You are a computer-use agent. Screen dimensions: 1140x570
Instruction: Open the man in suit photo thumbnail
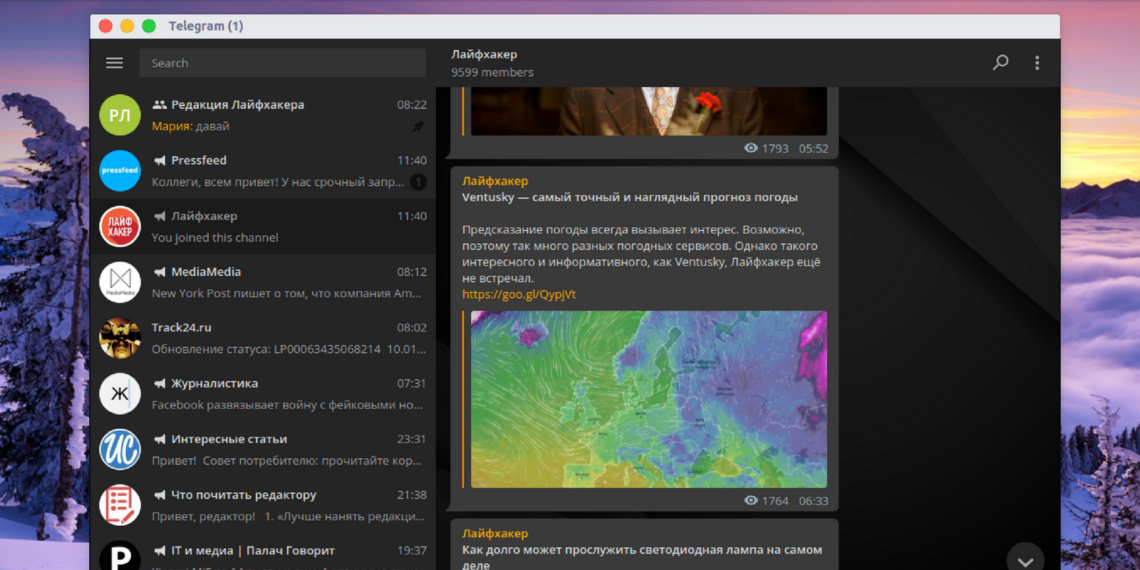tap(648, 112)
